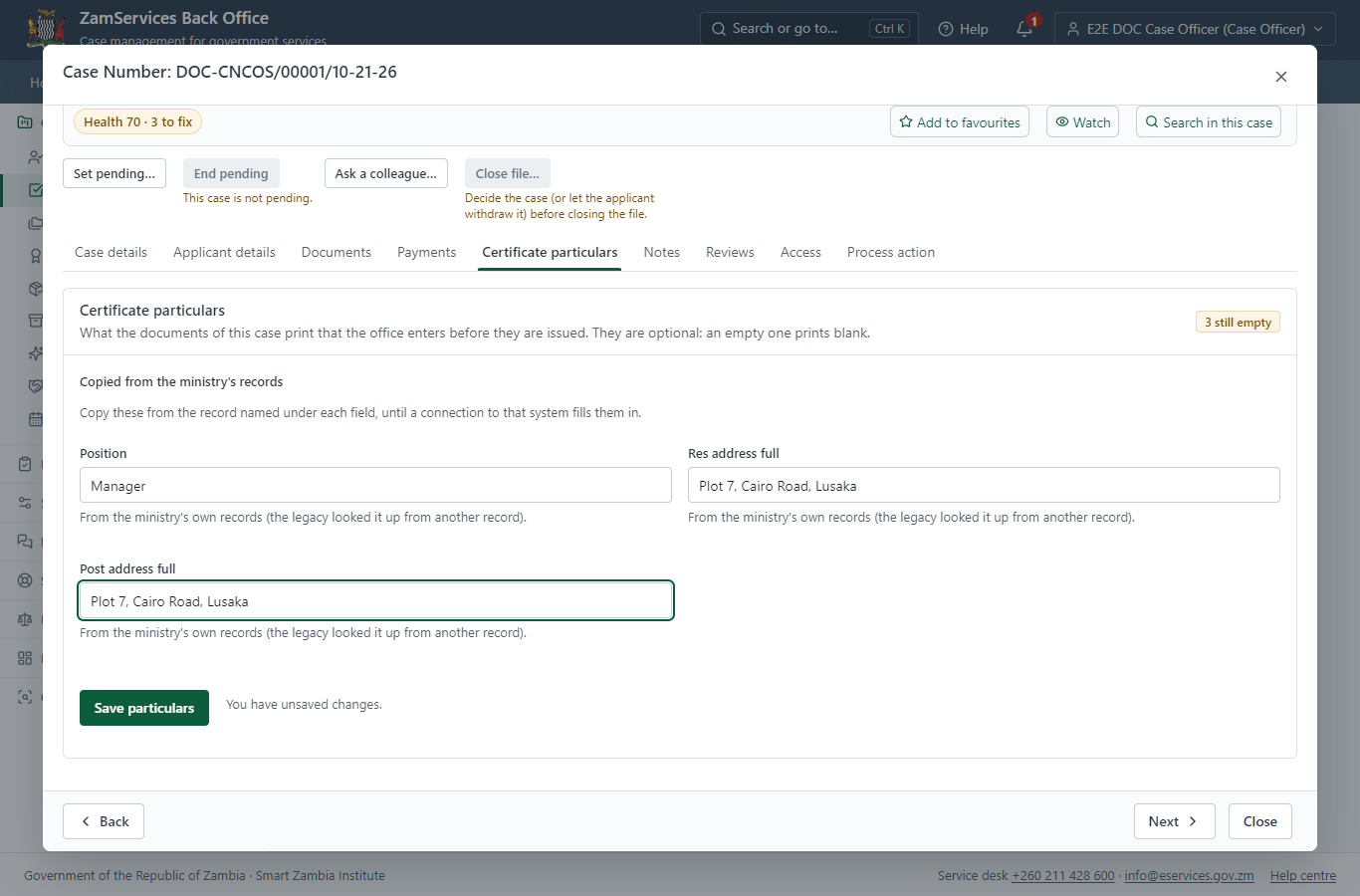Click the lifebuoy icon in the sidebar

[25, 580]
